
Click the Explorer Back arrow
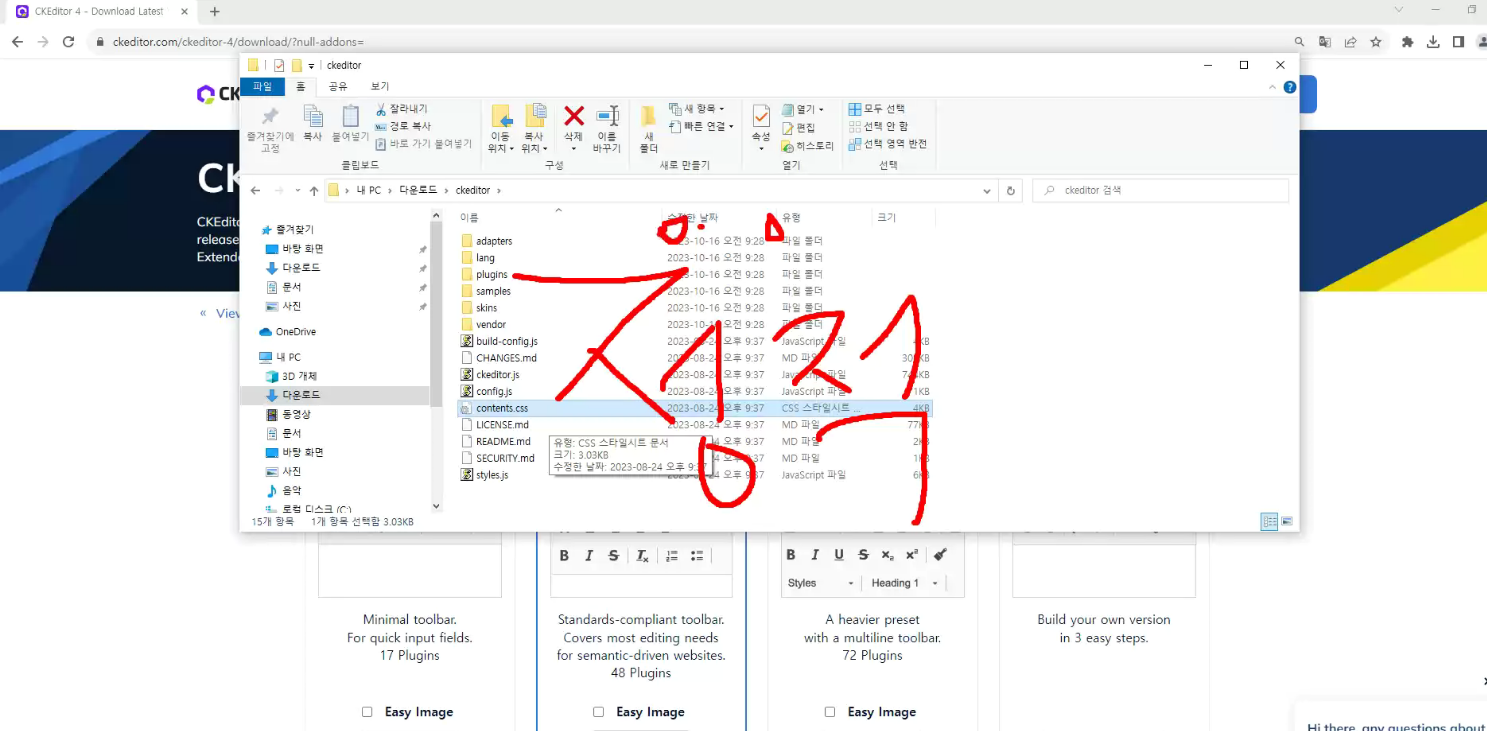click(256, 190)
